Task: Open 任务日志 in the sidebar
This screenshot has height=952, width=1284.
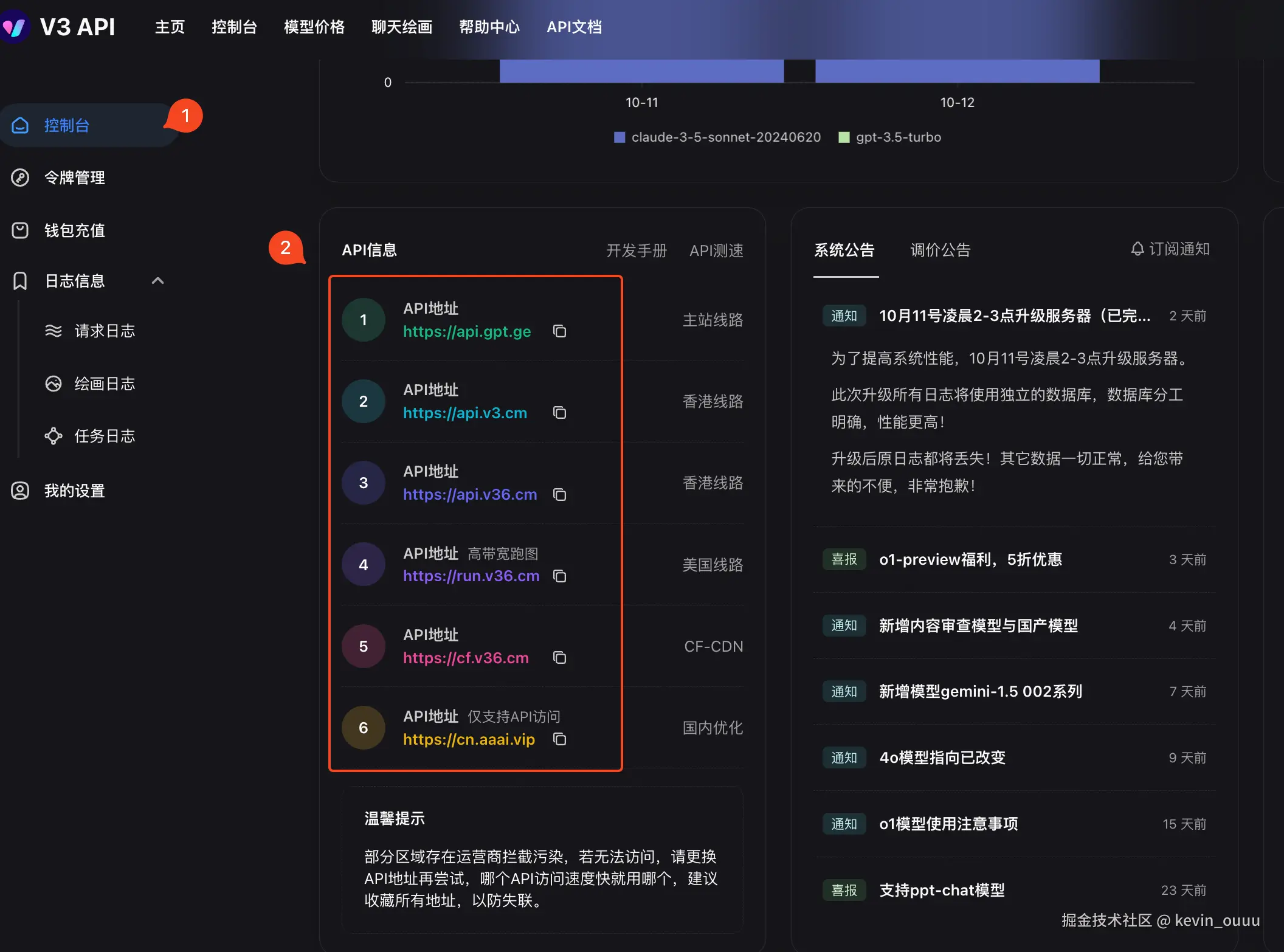Action: (x=105, y=435)
